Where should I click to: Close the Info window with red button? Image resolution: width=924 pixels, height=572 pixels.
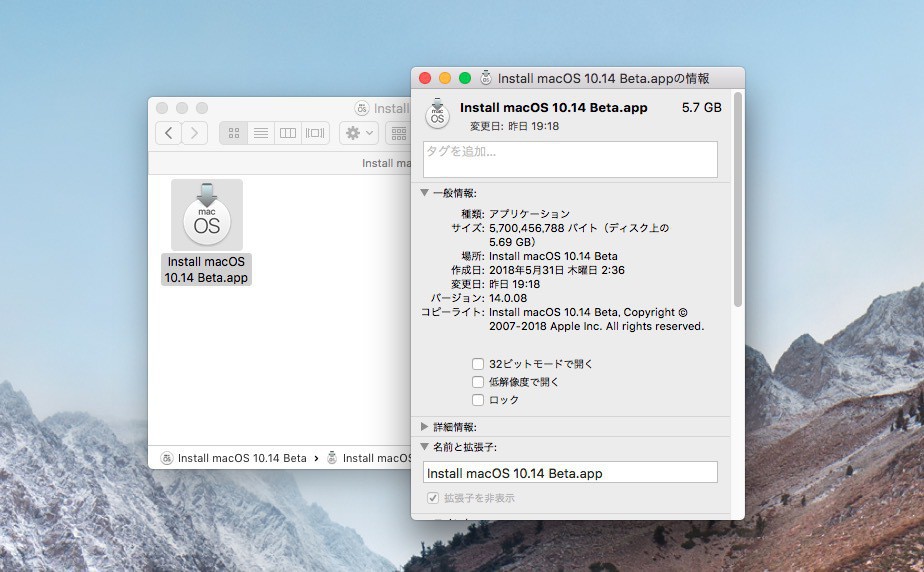(x=425, y=78)
